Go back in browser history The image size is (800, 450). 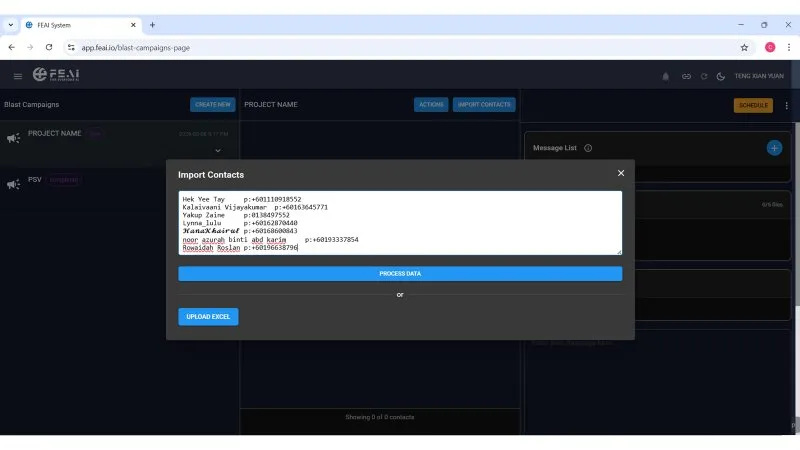12,47
